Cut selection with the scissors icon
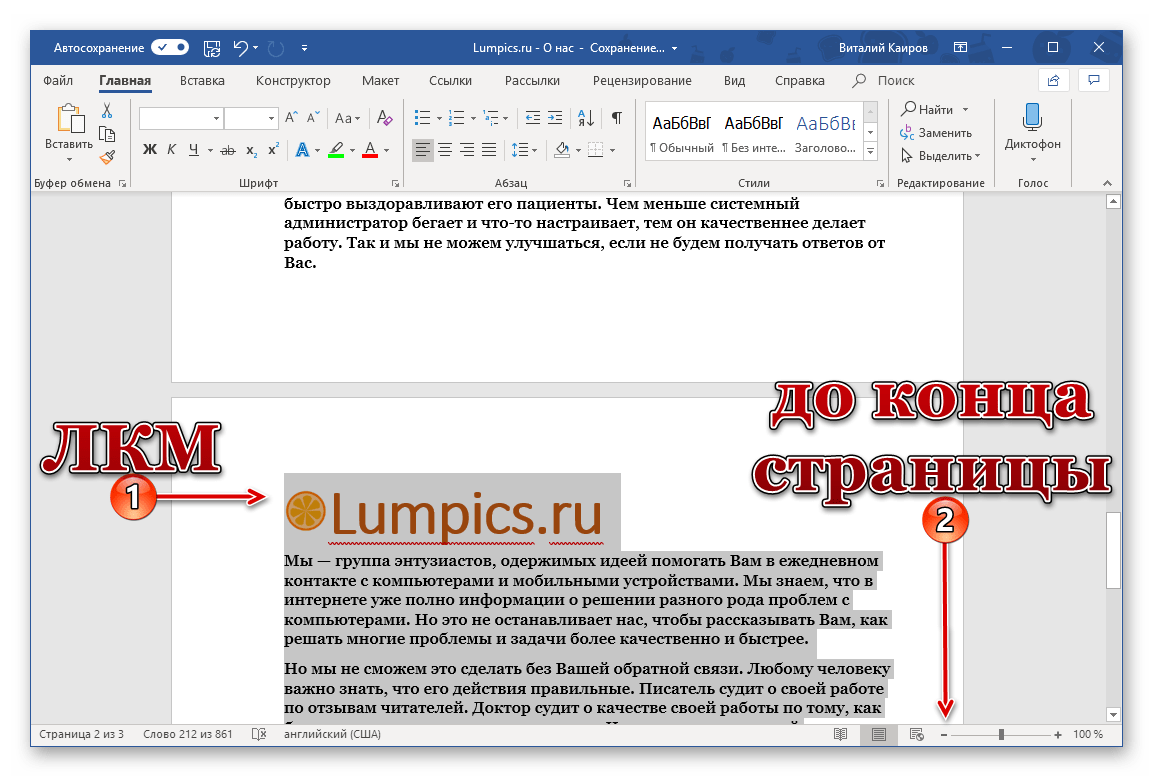This screenshot has width=1153, height=777. [x=107, y=111]
